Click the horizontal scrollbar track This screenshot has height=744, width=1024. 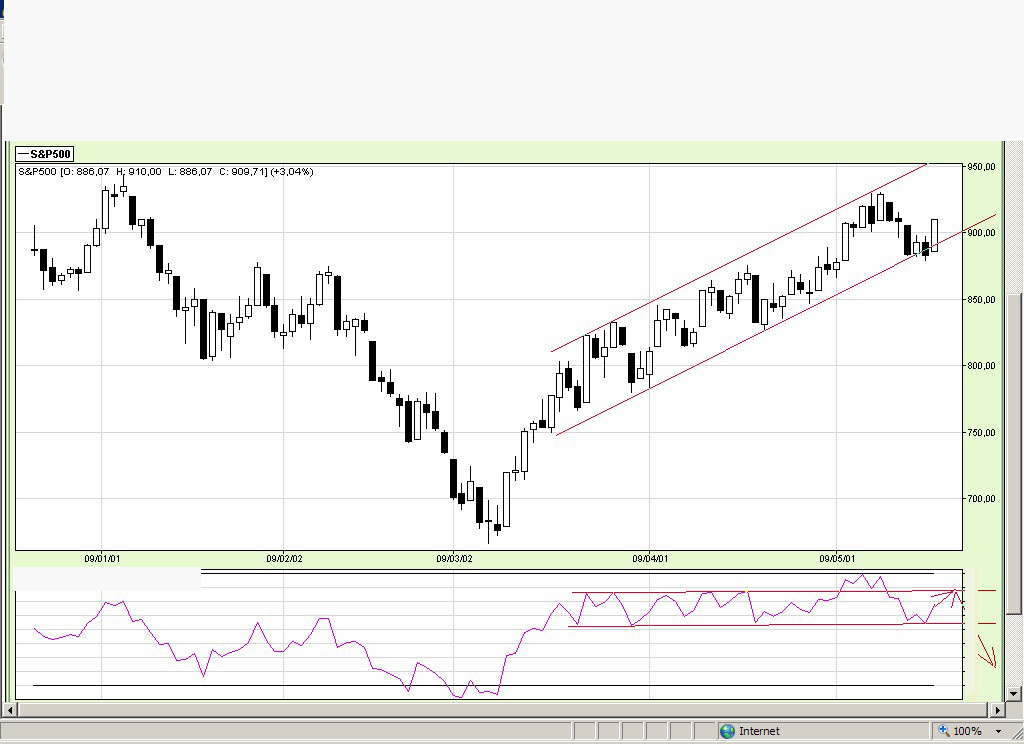tap(503, 709)
